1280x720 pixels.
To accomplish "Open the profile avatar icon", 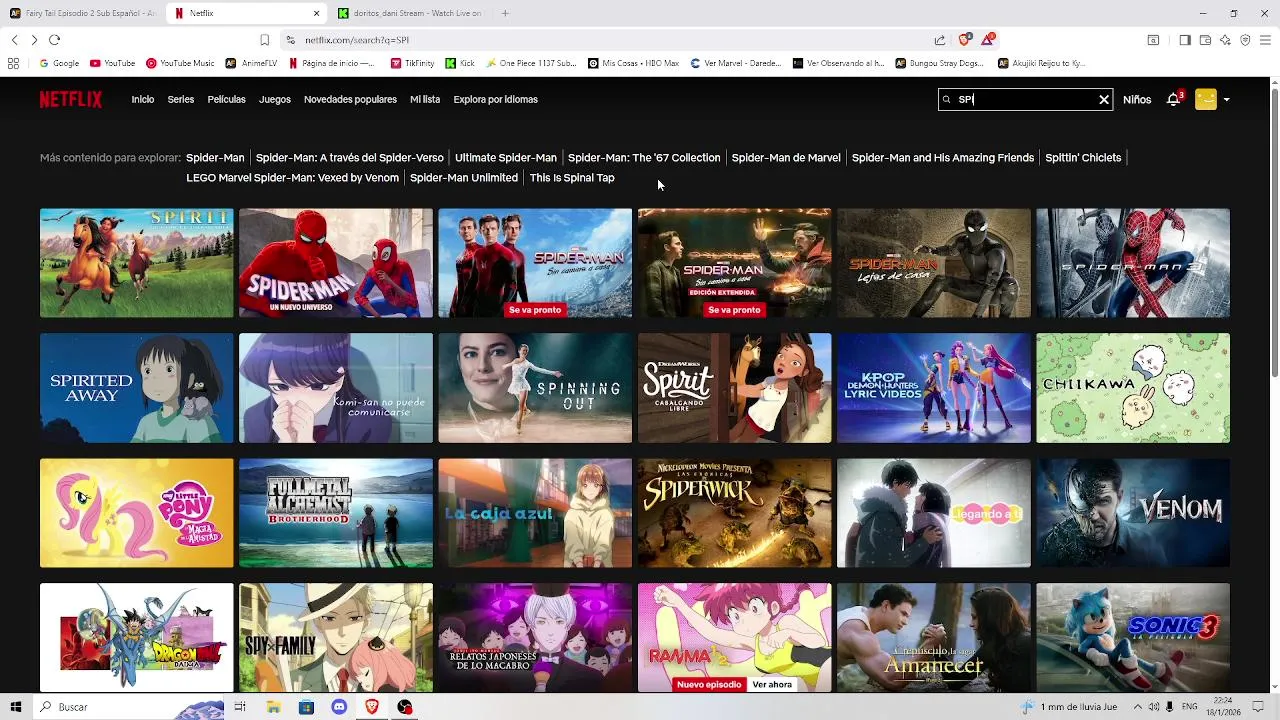I will [x=1206, y=99].
